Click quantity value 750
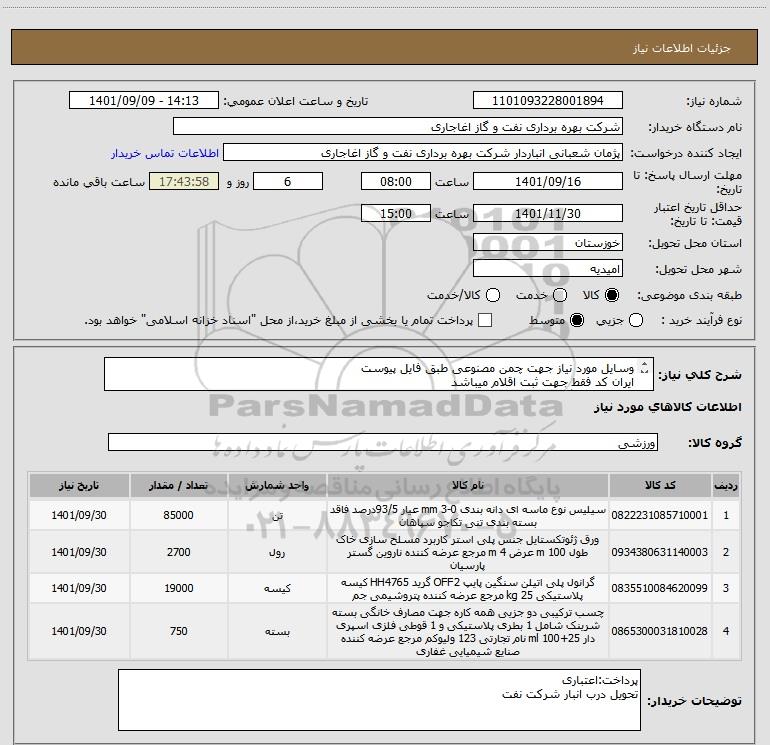 pyautogui.click(x=178, y=631)
